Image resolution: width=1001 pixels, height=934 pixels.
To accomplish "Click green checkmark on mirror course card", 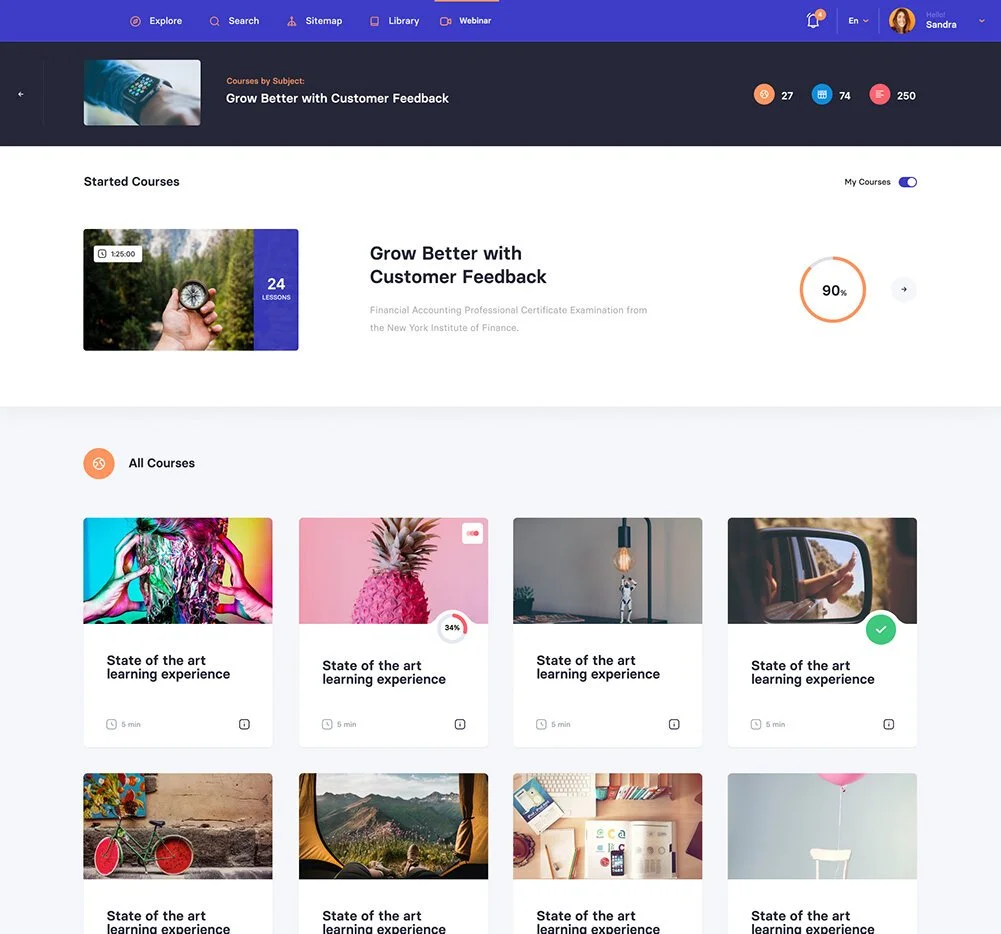I will (881, 629).
